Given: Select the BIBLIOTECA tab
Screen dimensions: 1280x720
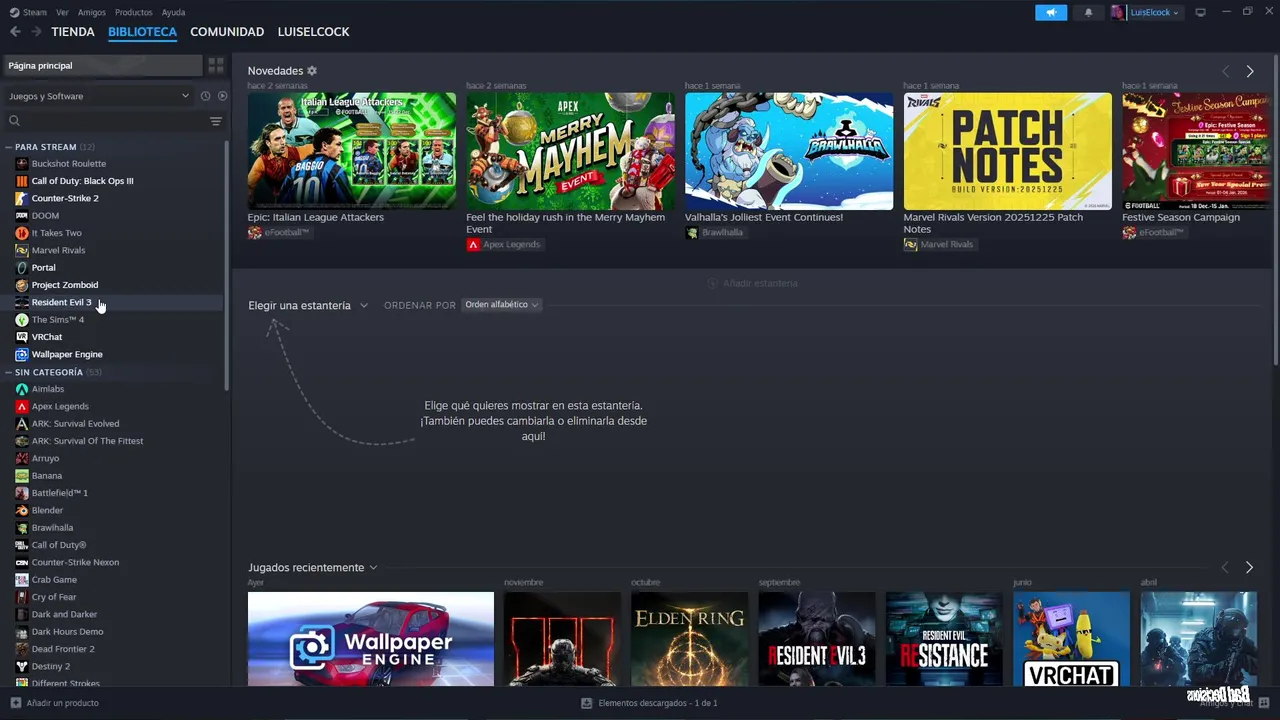Looking at the screenshot, I should [142, 32].
